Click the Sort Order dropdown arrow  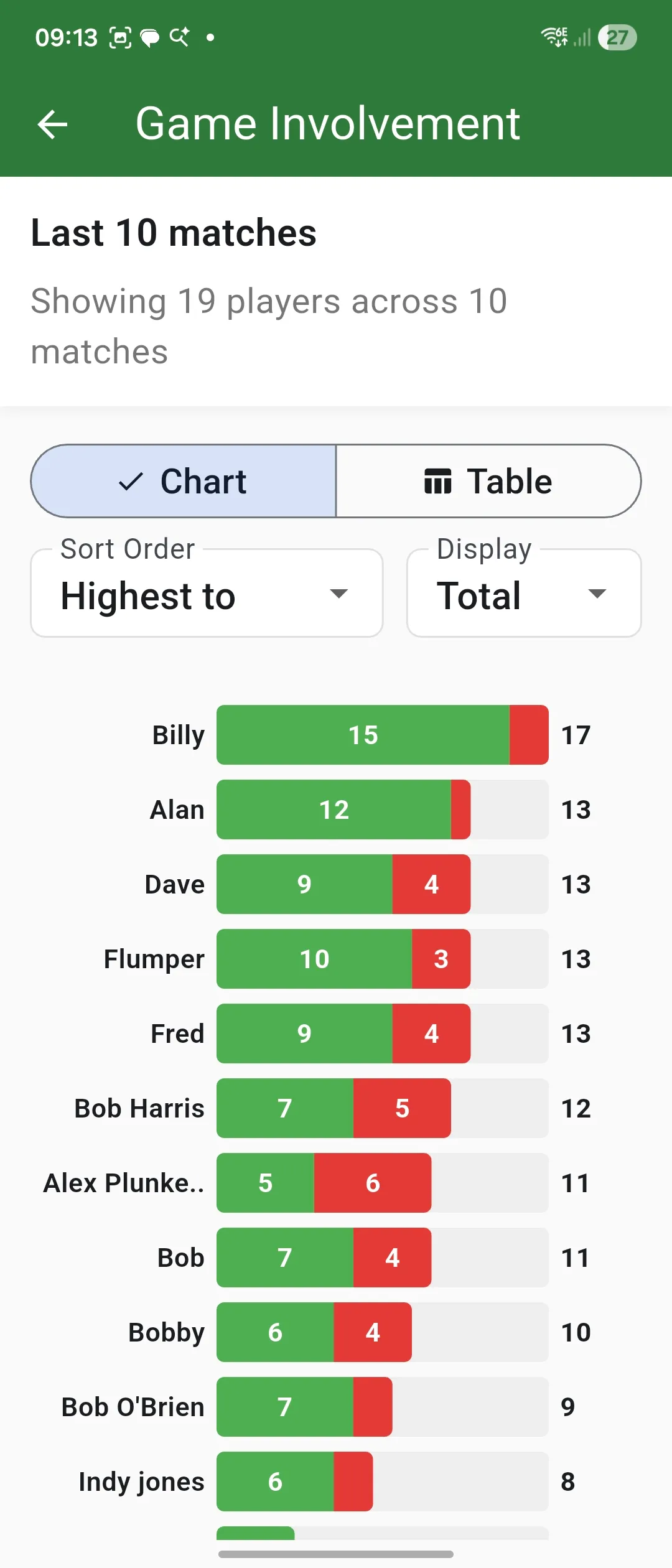click(339, 594)
